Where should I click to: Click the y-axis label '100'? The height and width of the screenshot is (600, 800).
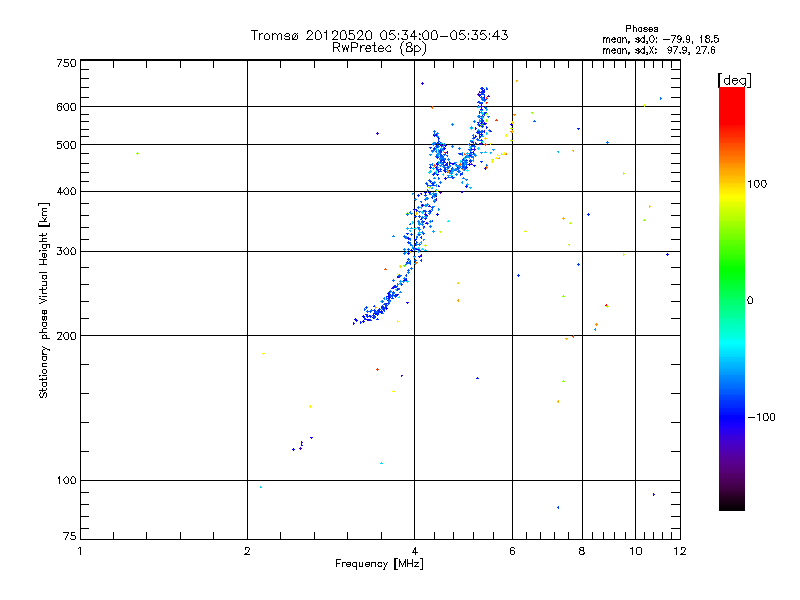pos(66,481)
